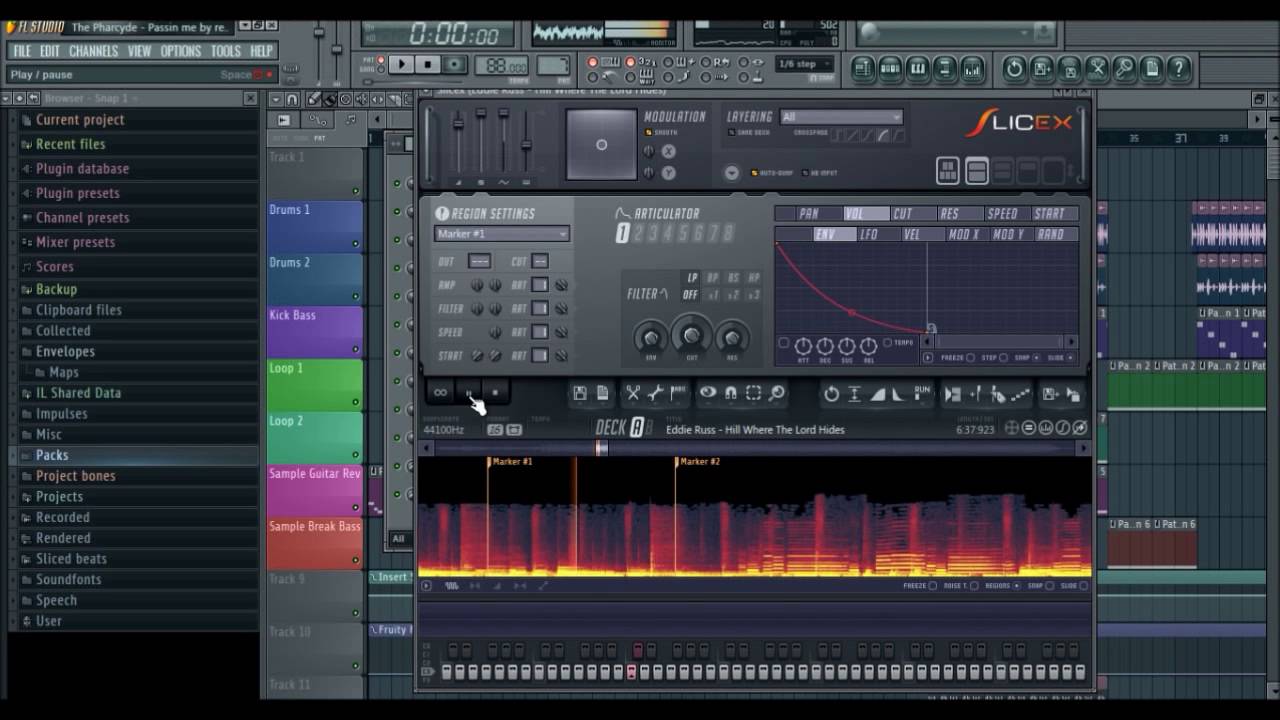
Task: Open the OPTIONS menu
Action: (x=181, y=51)
